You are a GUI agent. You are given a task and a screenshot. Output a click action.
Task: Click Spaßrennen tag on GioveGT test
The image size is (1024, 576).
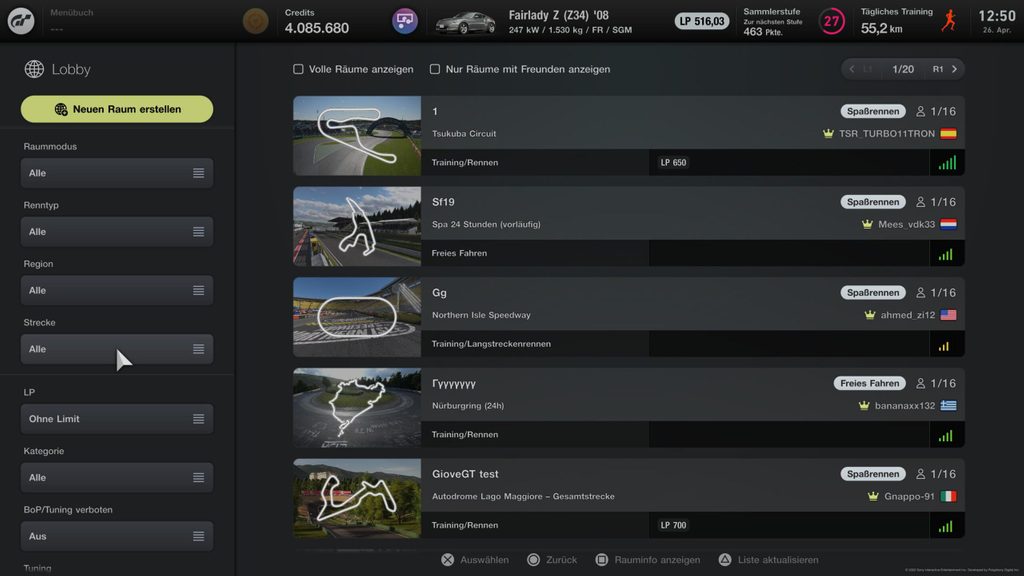[873, 474]
